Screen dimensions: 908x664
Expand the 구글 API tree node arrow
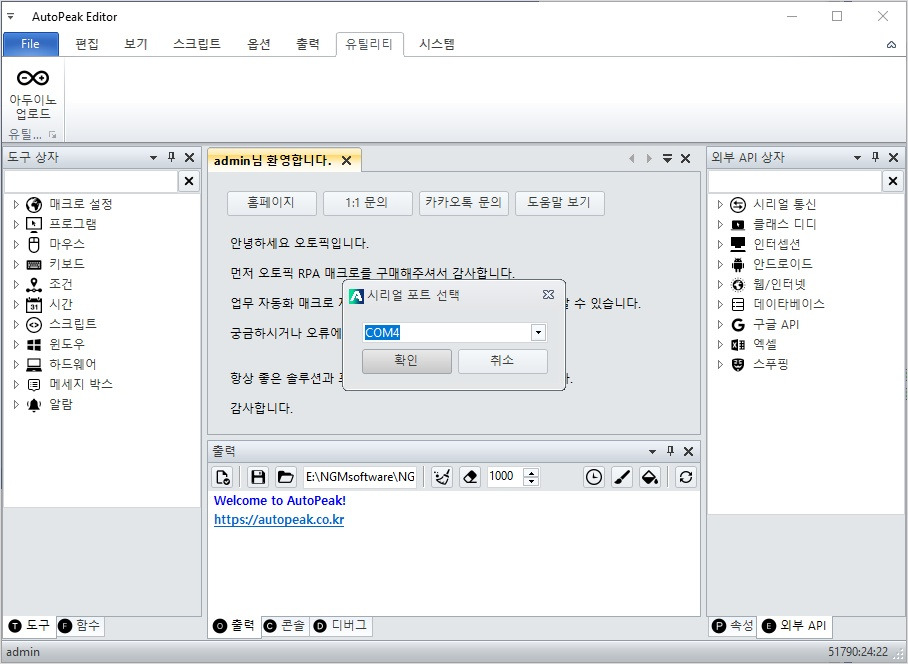coord(720,325)
